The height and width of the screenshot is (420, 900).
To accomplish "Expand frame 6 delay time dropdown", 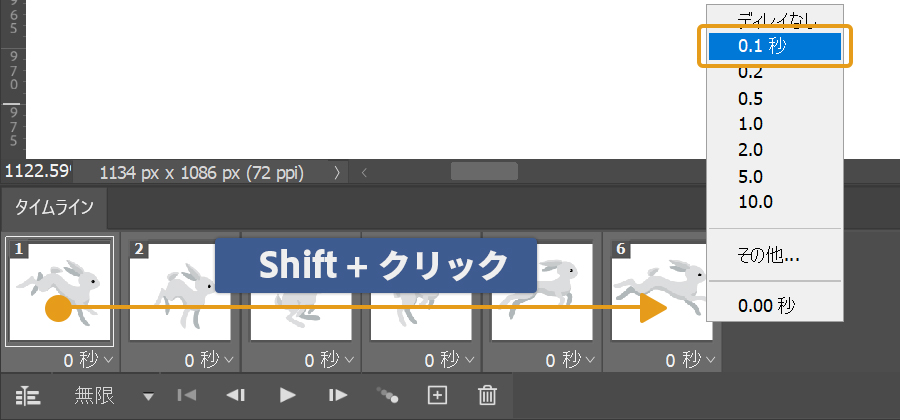I will (693, 359).
